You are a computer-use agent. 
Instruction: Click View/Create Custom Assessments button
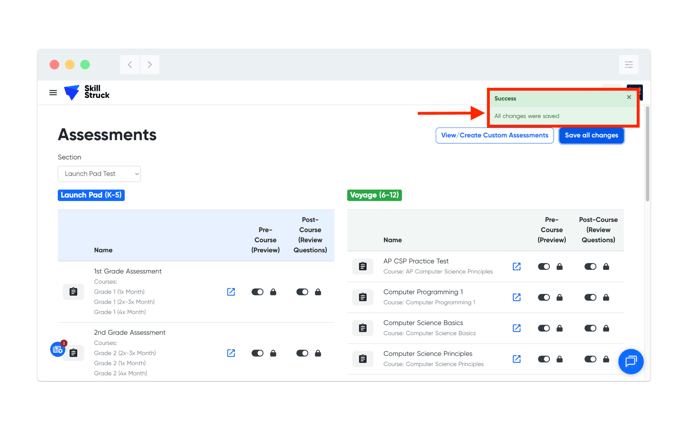click(494, 135)
